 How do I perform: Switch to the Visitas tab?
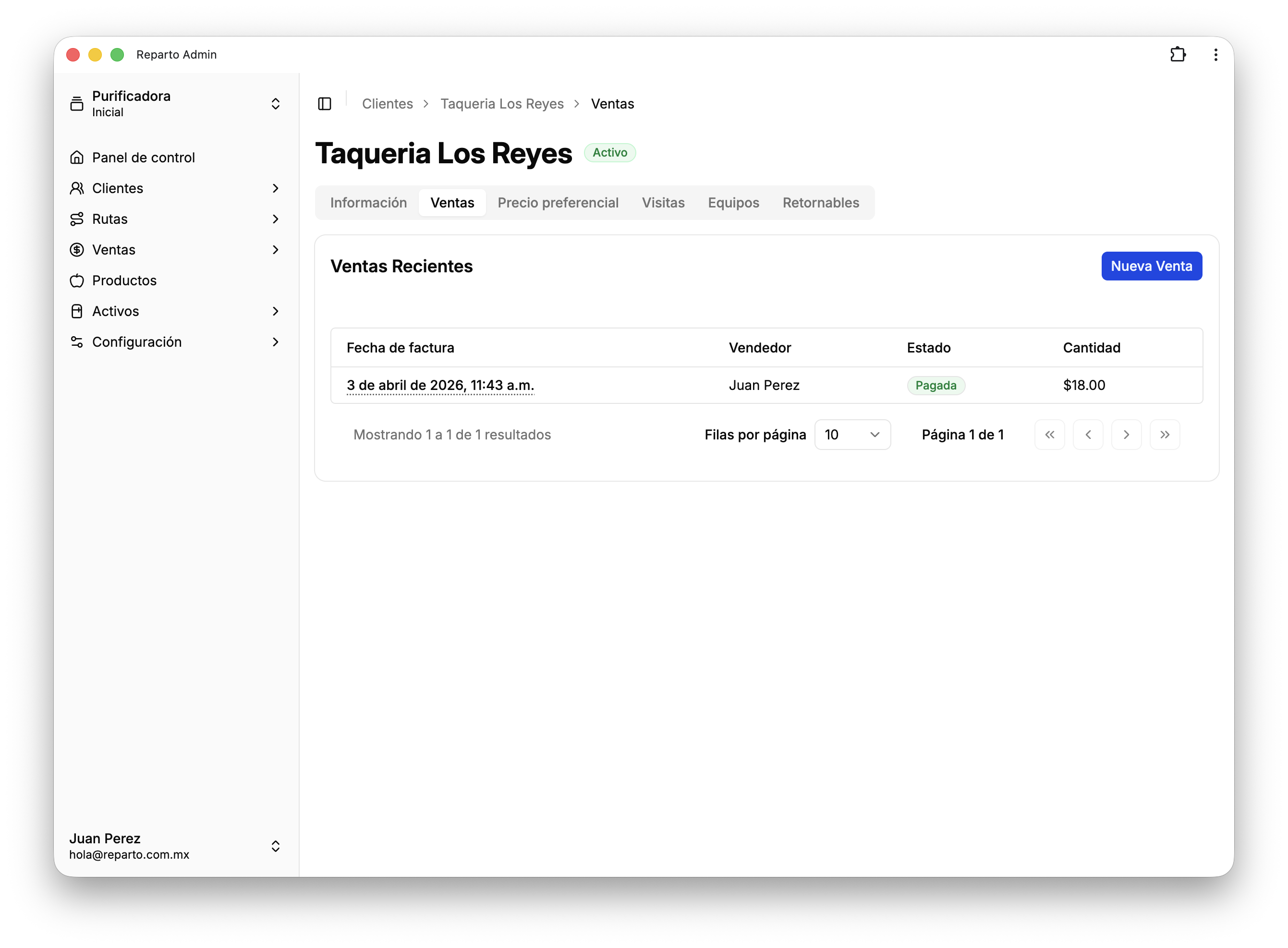coord(663,203)
